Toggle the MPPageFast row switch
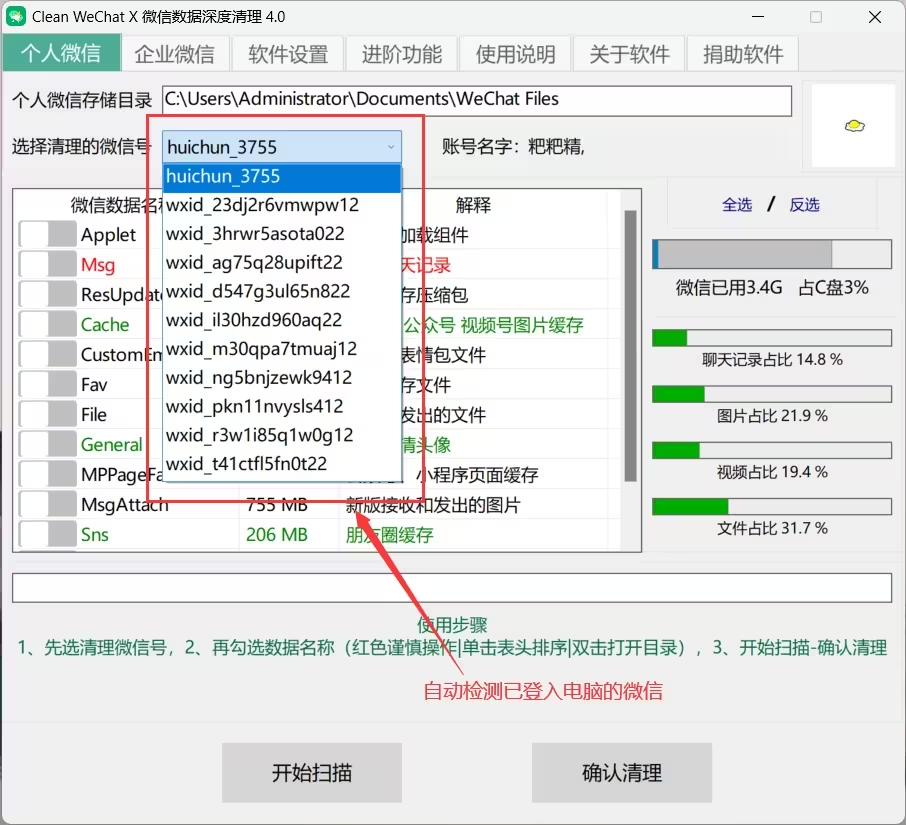Screen dimensions: 906x825 (x=47, y=475)
